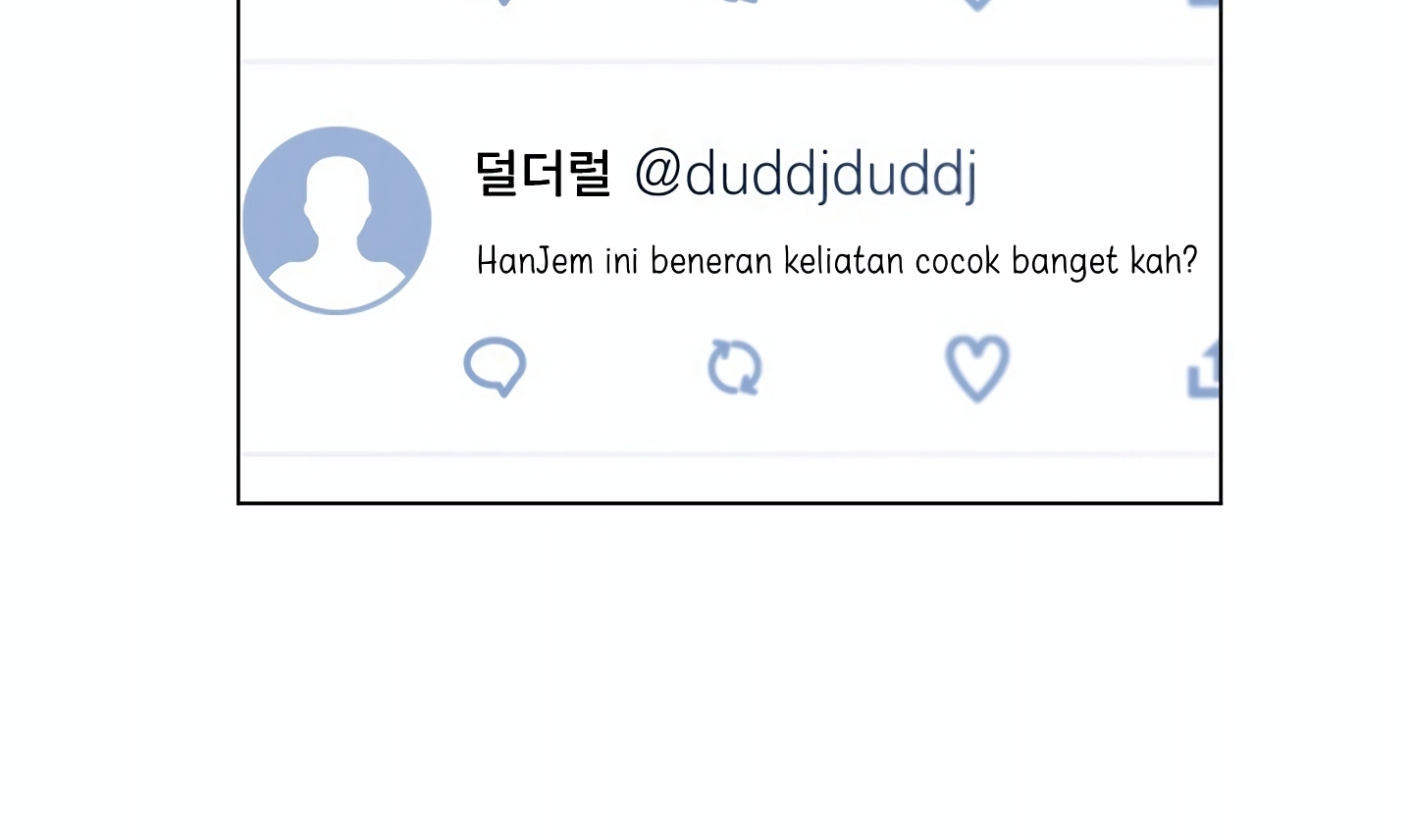Click the divider line above 덜더럴's tweet
The image size is (1413, 840).
click(730, 62)
